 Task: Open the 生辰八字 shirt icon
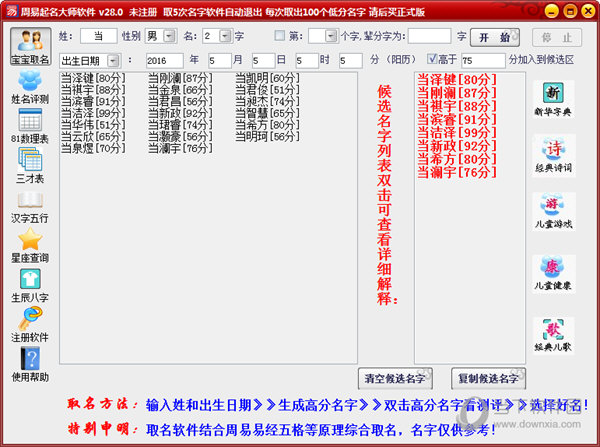pyautogui.click(x=30, y=286)
